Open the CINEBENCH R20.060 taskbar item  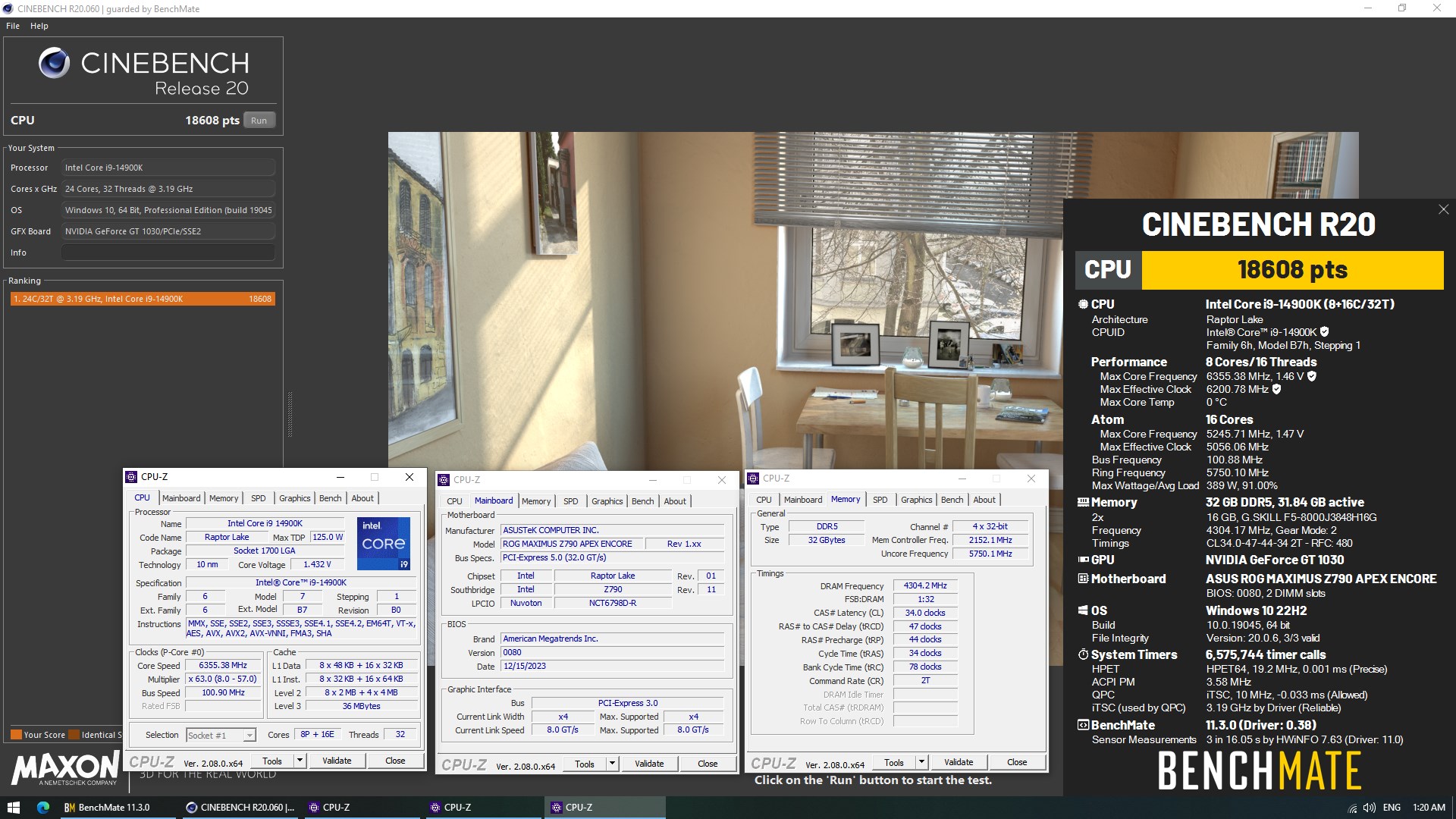240,808
